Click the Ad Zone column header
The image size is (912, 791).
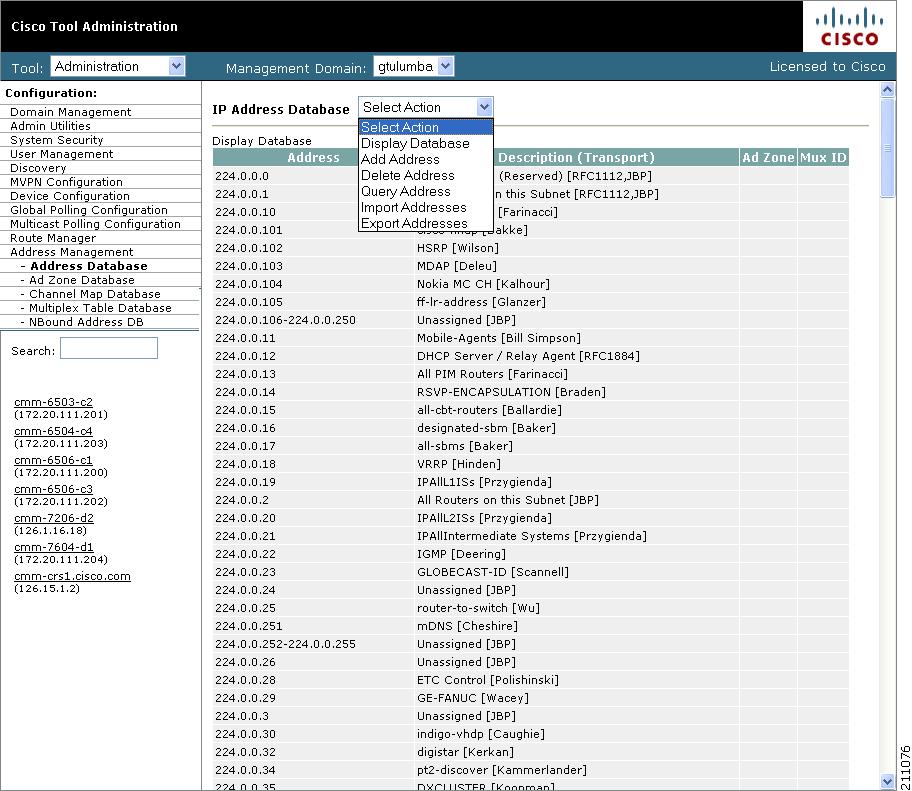(768, 158)
